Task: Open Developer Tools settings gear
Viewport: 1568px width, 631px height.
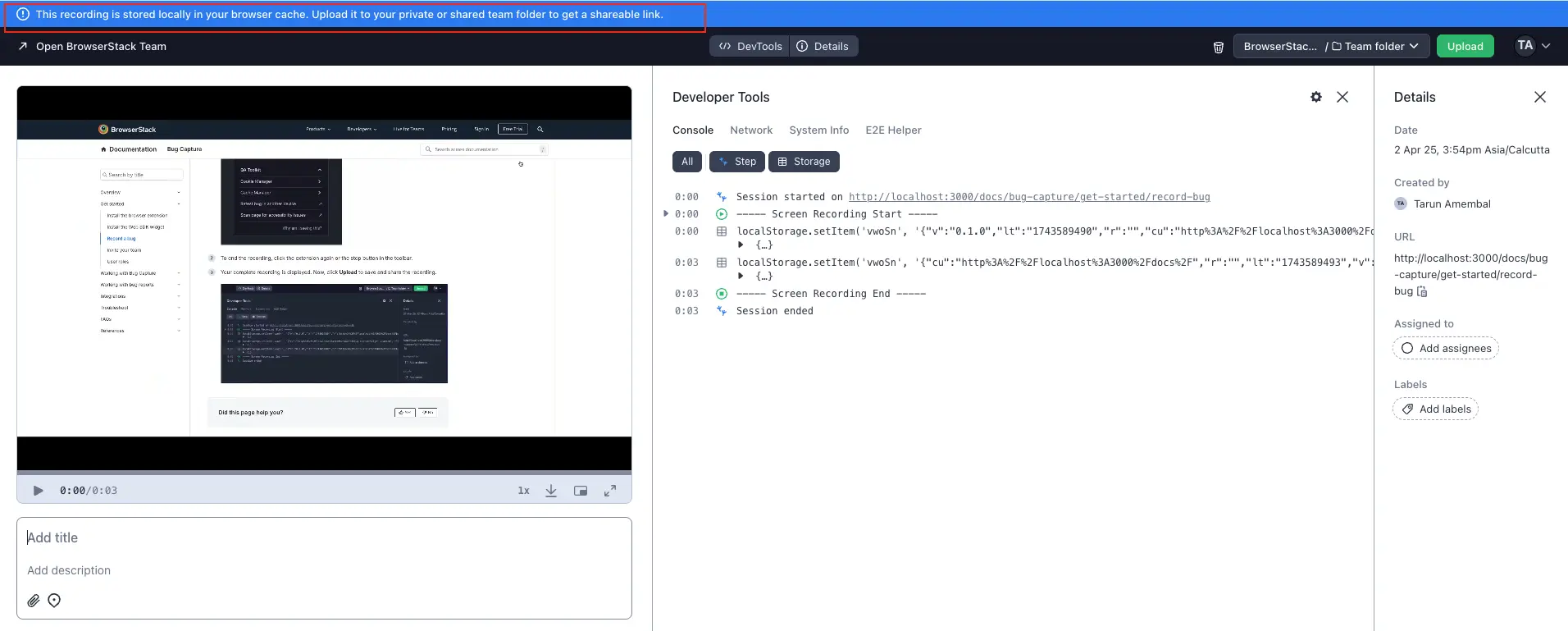Action: point(1315,97)
